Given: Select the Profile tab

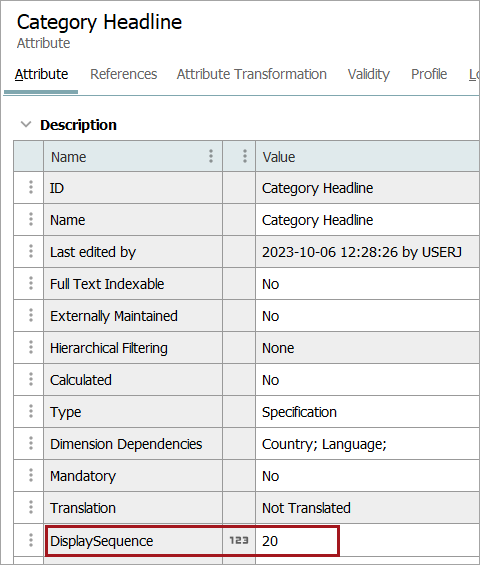Looking at the screenshot, I should pos(429,74).
